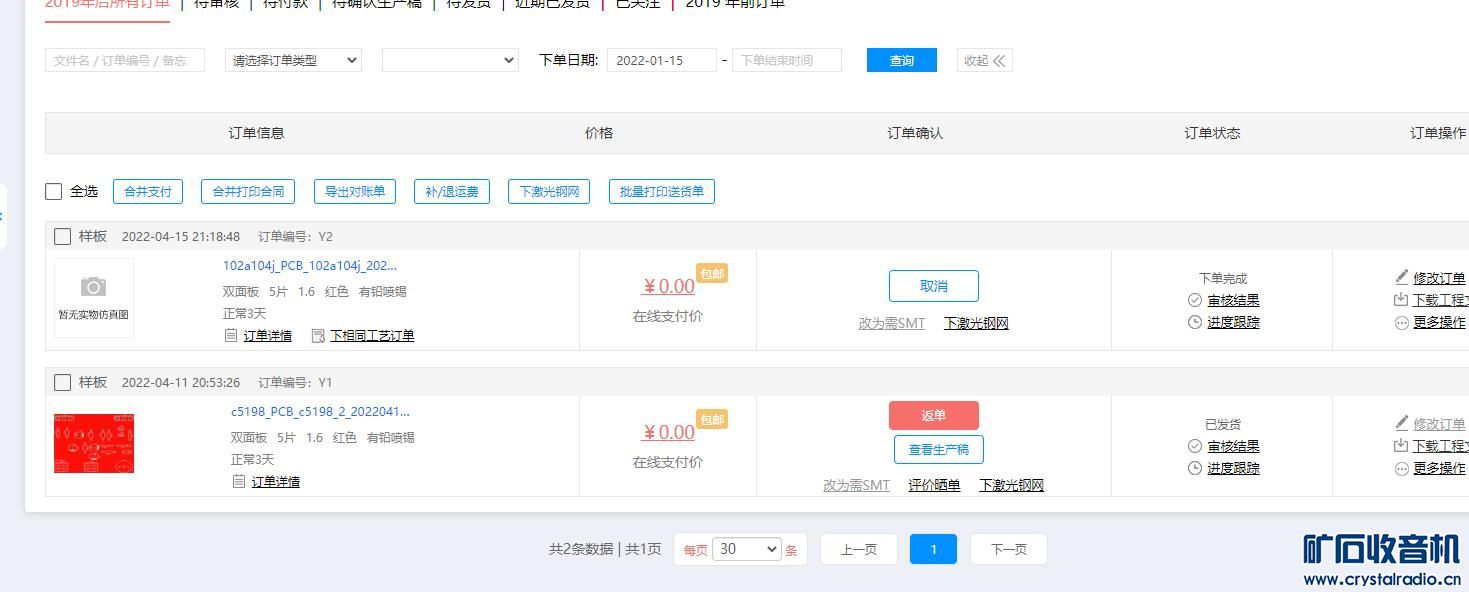Click the 导出对账单 button
The image size is (1469, 592).
point(355,191)
